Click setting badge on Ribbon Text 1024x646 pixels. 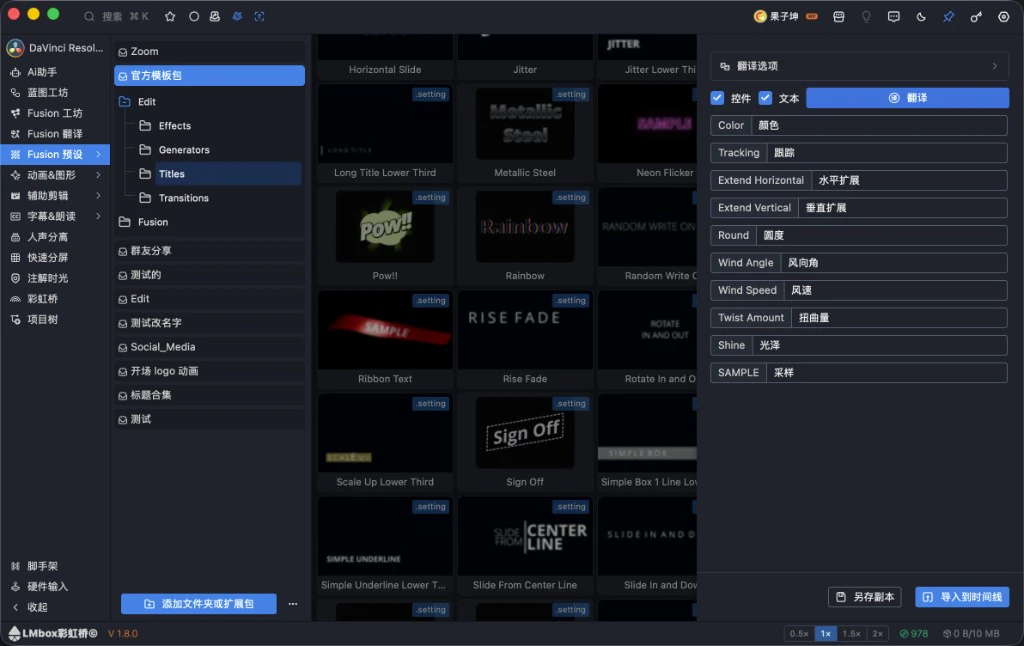point(431,300)
